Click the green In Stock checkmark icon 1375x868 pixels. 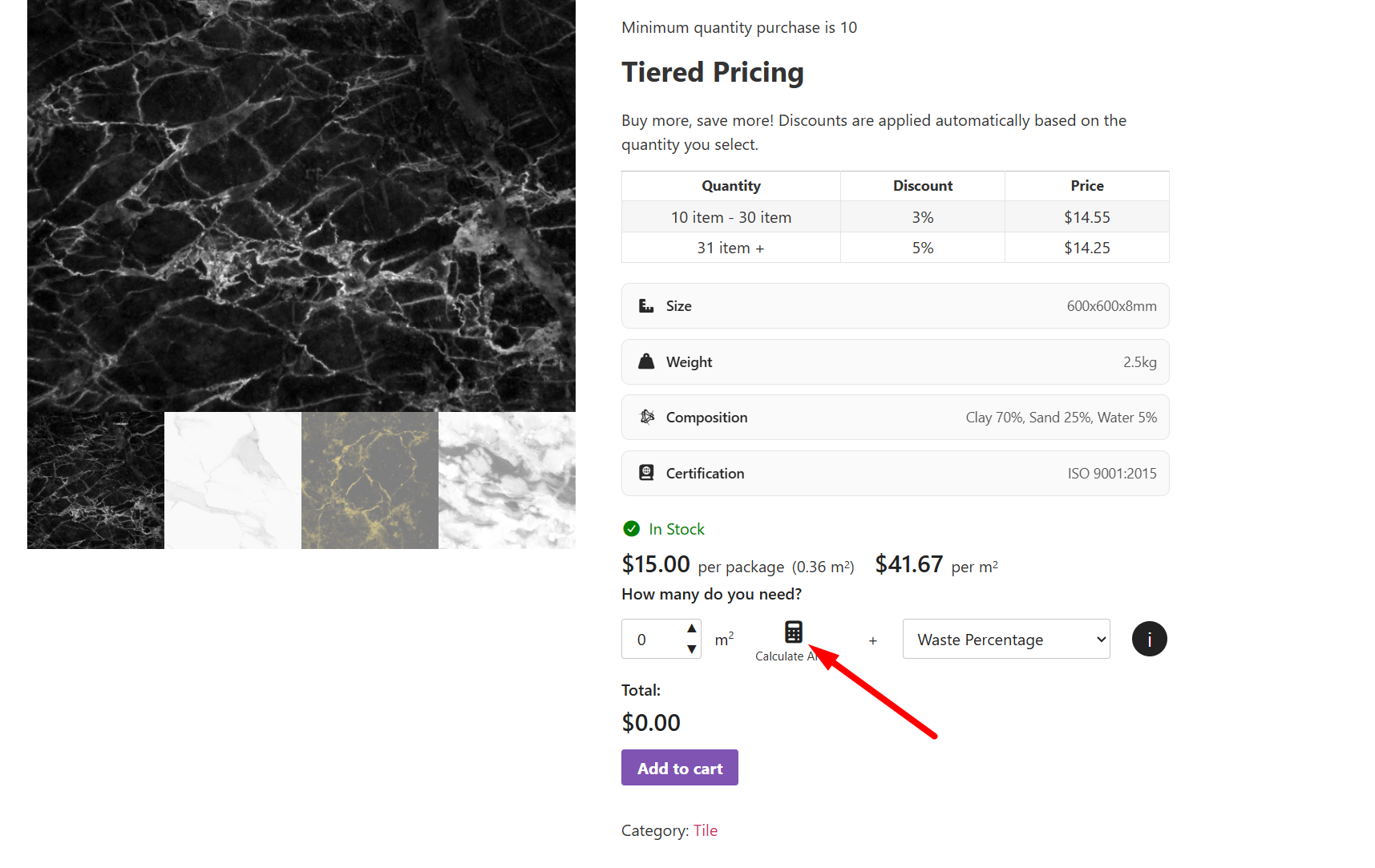[x=632, y=529]
